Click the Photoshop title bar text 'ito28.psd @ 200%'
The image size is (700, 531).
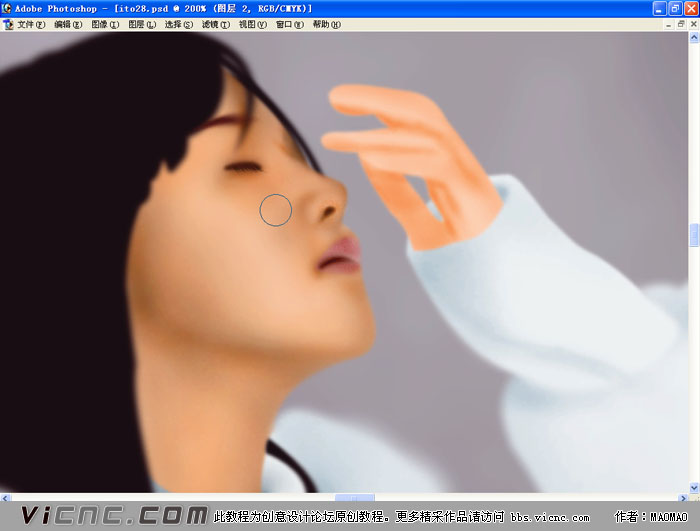click(162, 8)
